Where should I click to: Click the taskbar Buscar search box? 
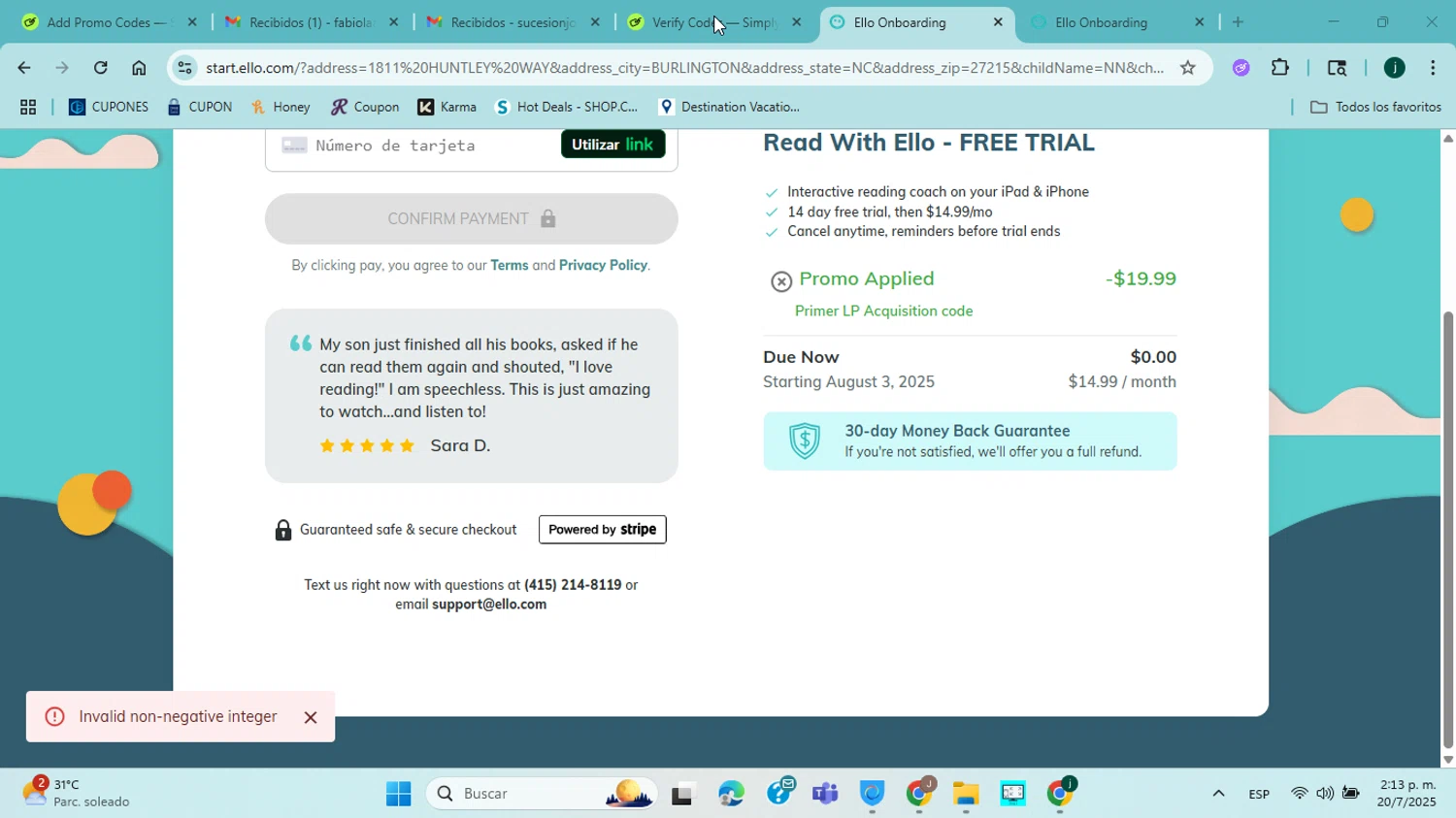[542, 794]
